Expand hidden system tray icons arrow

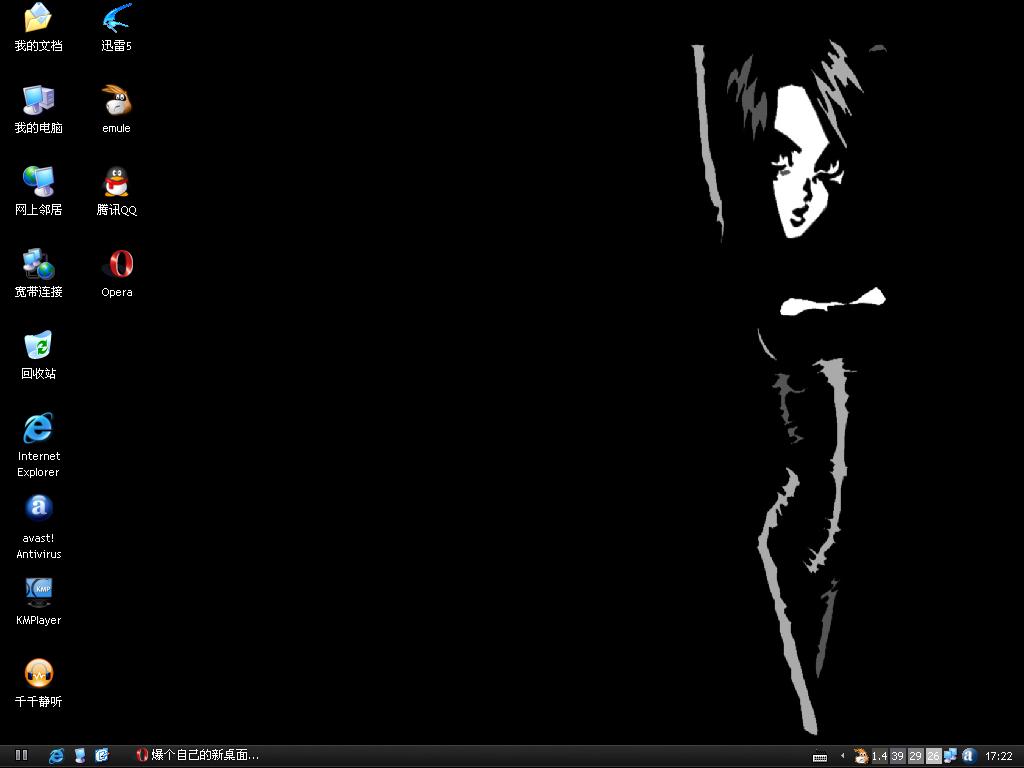coord(842,756)
